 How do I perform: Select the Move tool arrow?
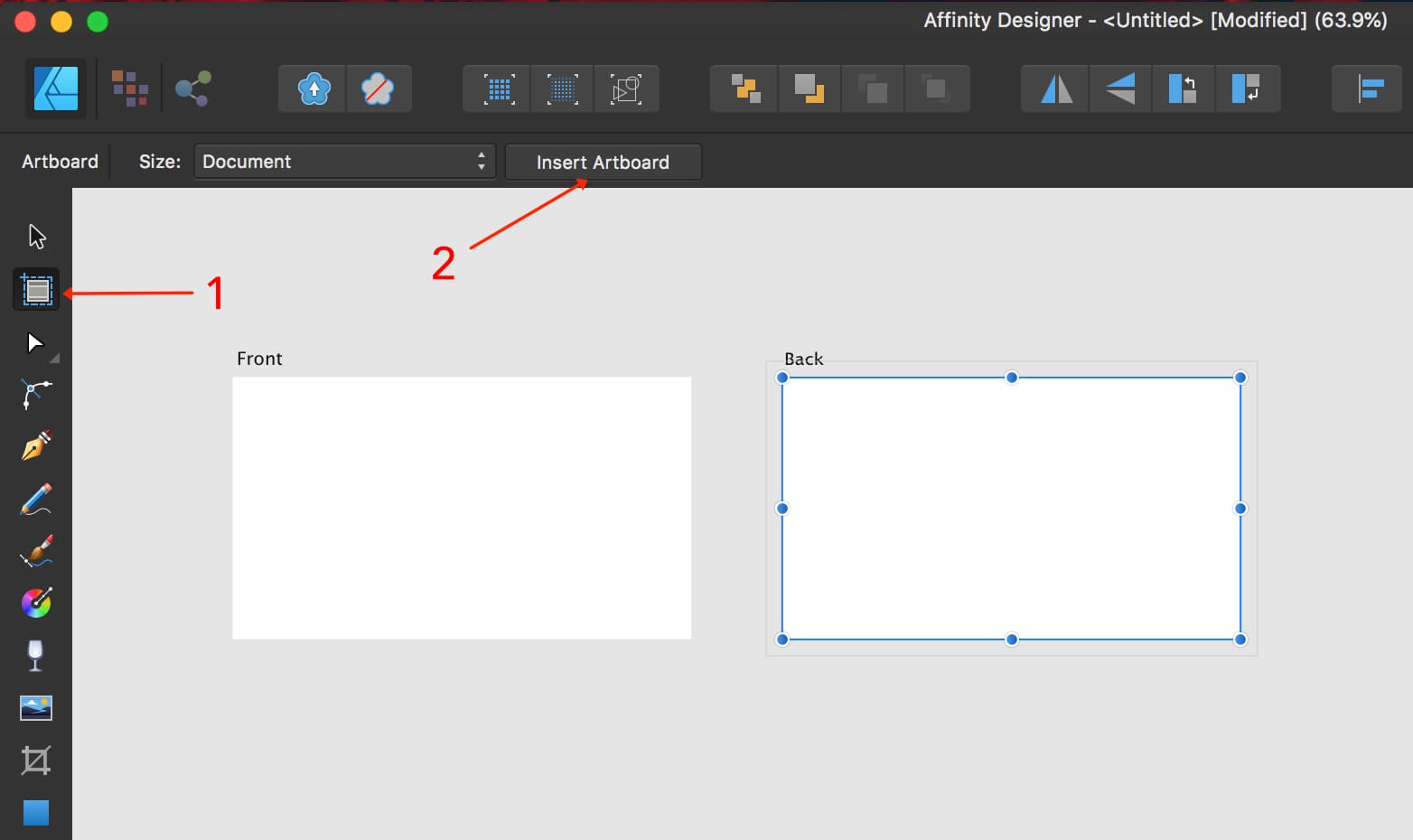pos(36,237)
